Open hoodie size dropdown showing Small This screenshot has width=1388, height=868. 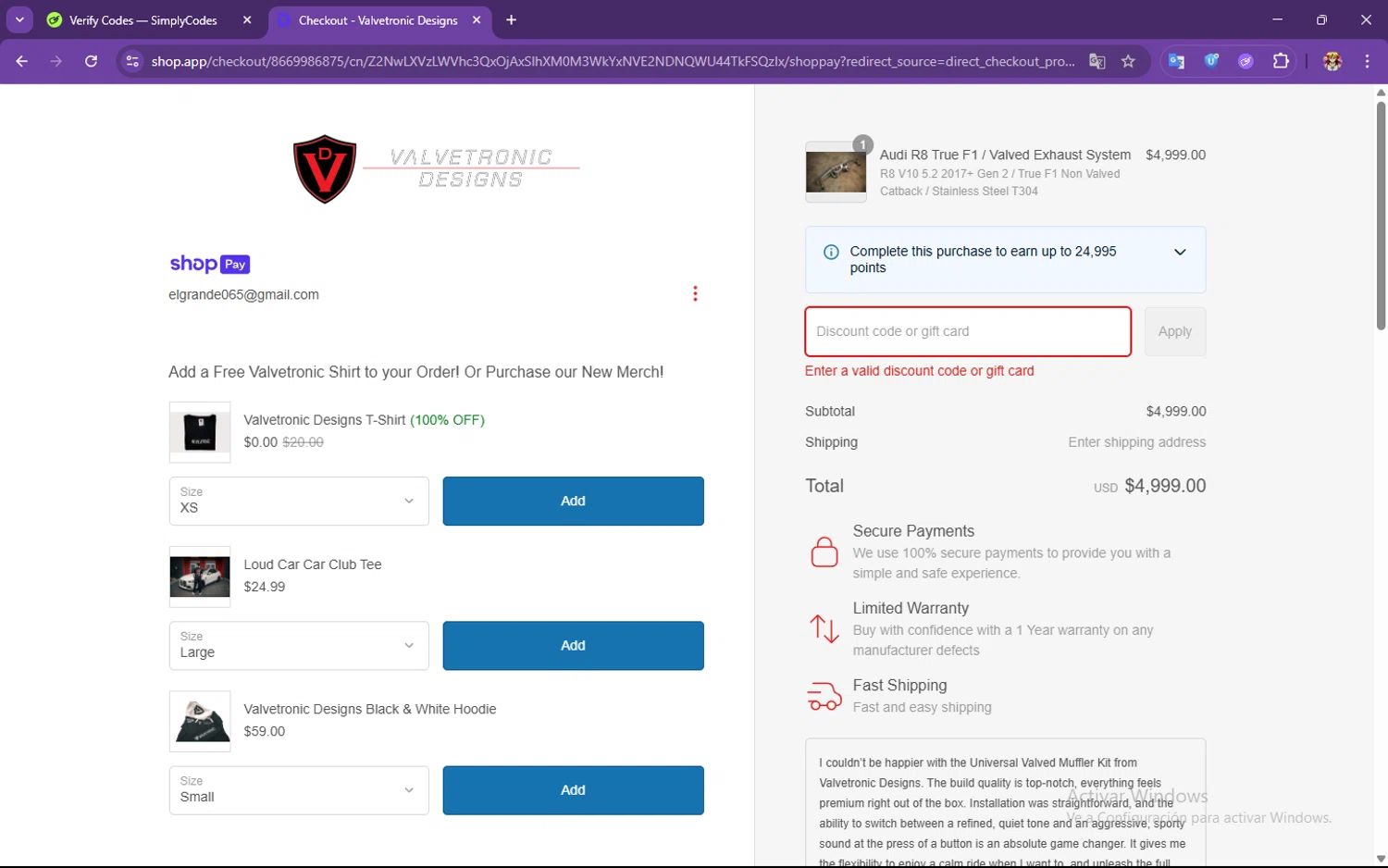click(x=299, y=789)
